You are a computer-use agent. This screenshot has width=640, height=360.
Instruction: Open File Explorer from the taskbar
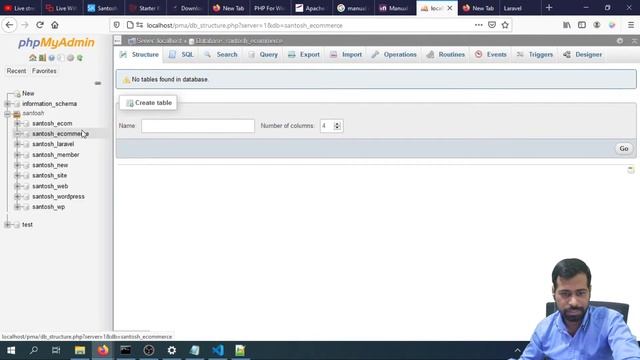[80, 350]
